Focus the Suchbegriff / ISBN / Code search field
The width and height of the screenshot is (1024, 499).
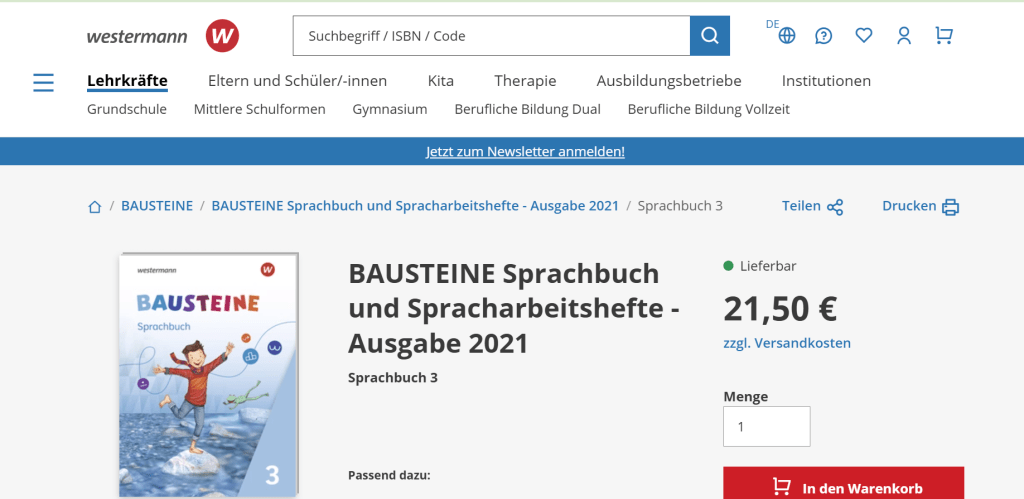pos(491,36)
